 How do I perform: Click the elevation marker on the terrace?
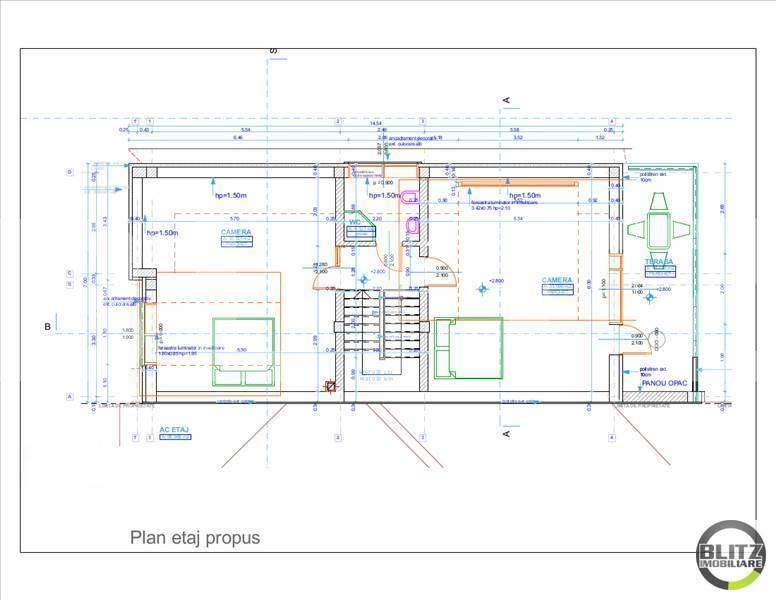tap(651, 296)
